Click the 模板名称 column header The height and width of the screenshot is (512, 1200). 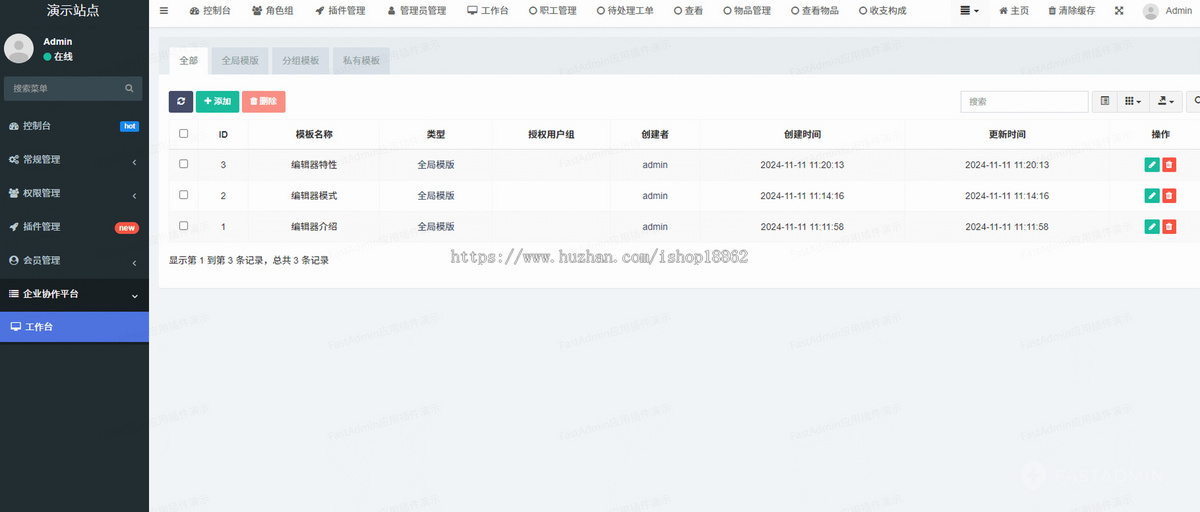coord(314,134)
